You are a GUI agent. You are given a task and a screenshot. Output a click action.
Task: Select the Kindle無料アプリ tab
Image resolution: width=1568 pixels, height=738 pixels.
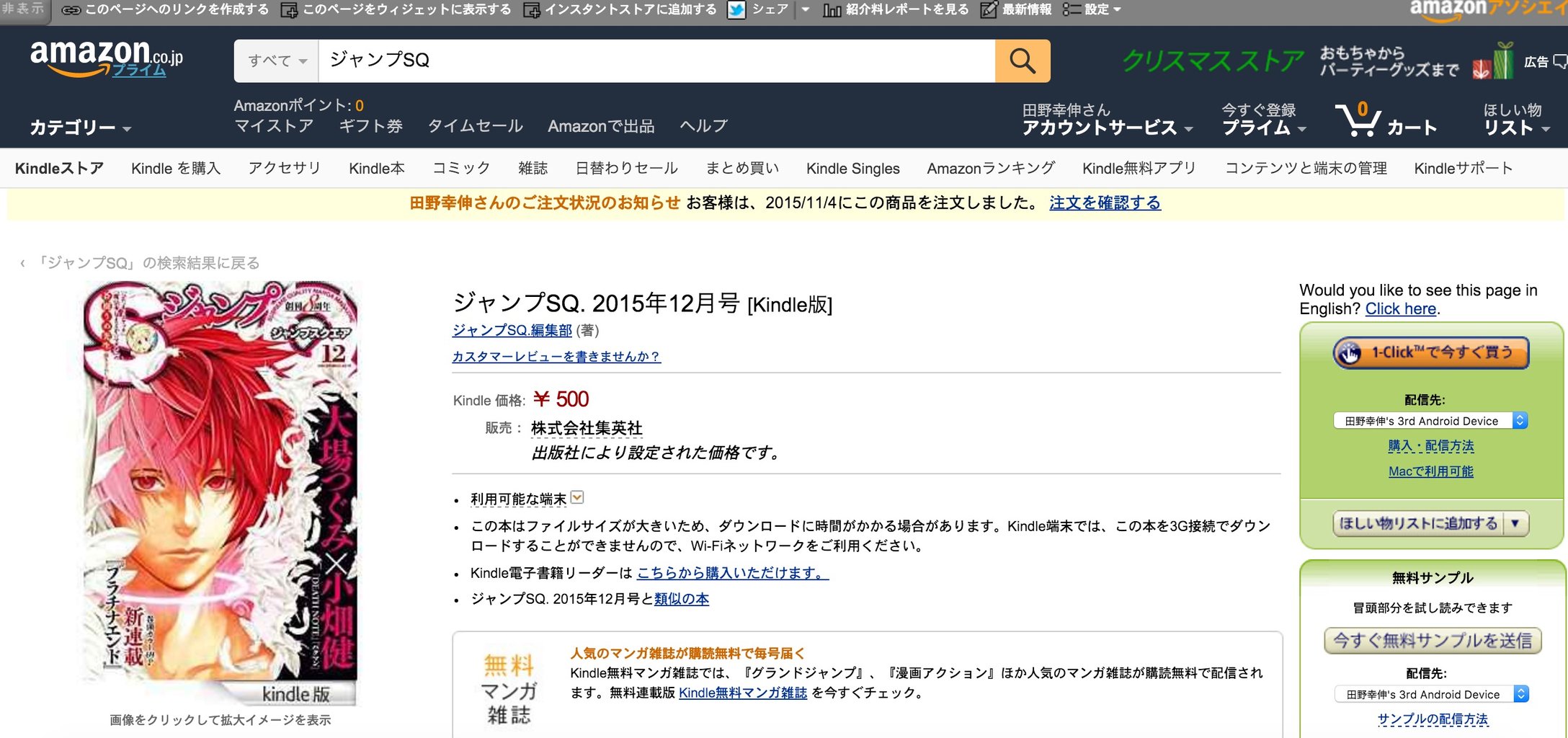click(x=1139, y=169)
